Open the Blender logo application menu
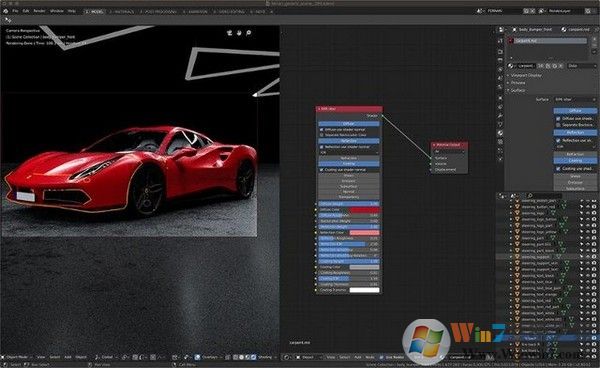Image resolution: width=600 pixels, height=368 pixels. pyautogui.click(x=5, y=11)
